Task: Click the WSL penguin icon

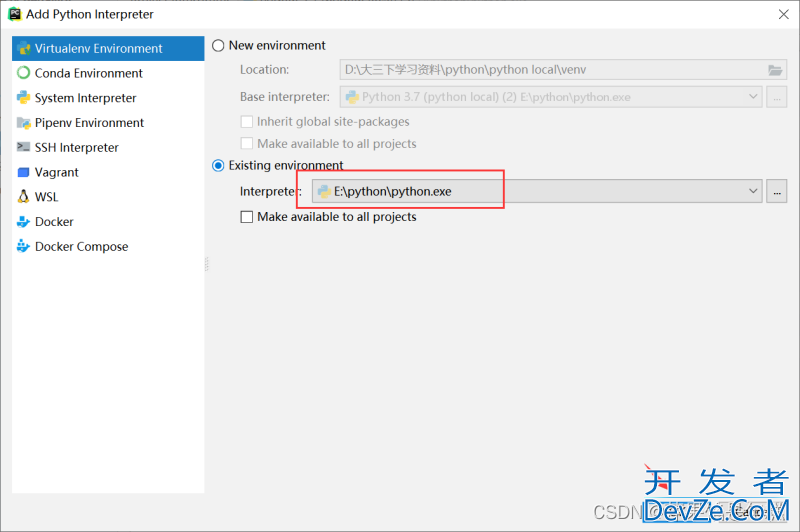Action: [x=23, y=196]
